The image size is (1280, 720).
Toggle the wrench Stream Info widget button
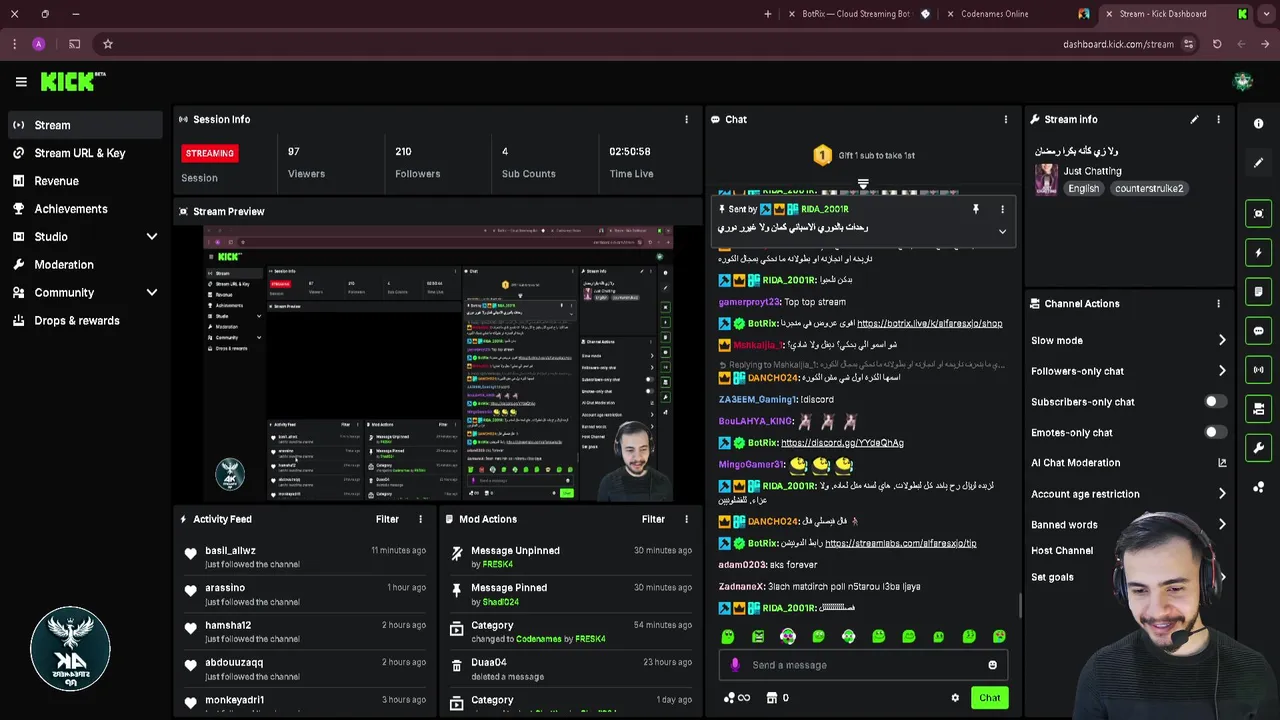(x=1259, y=447)
